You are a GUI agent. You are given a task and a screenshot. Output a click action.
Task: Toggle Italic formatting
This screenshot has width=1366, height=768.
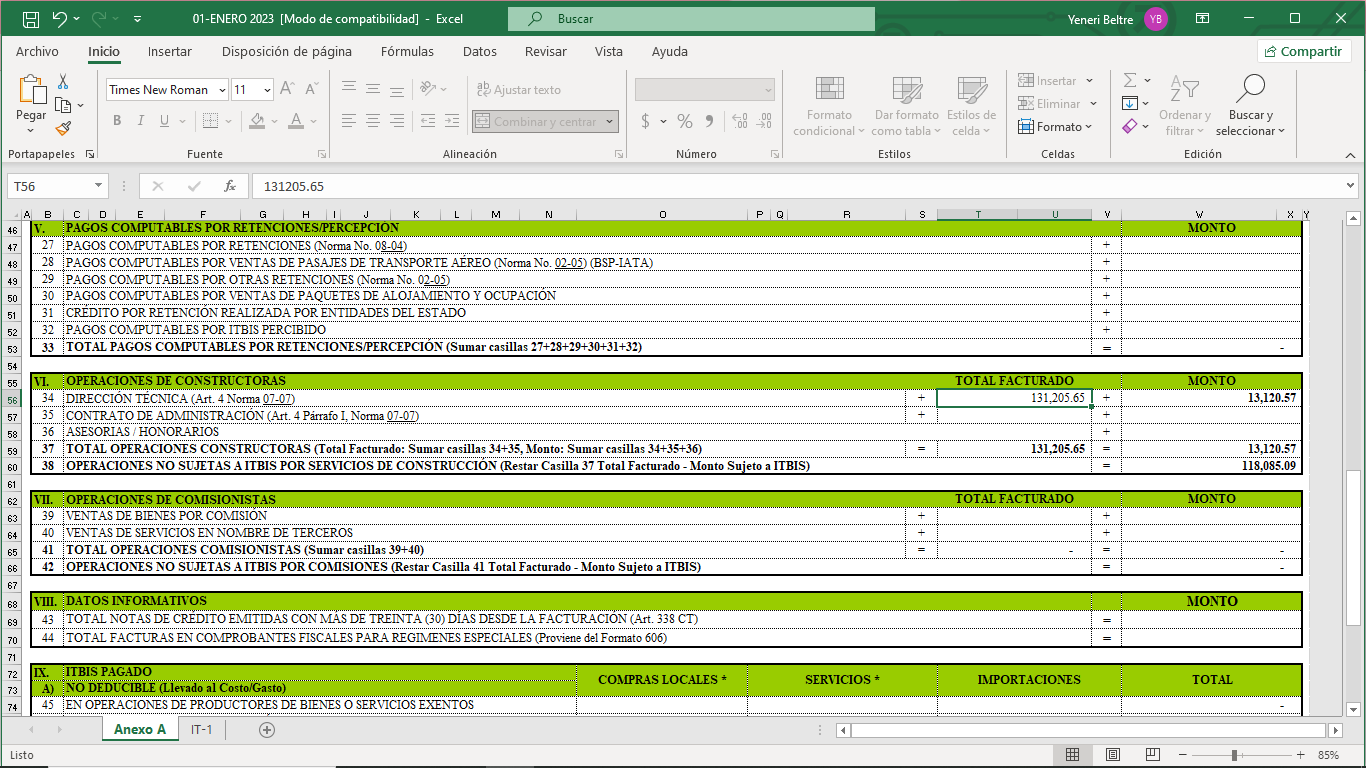(x=141, y=121)
